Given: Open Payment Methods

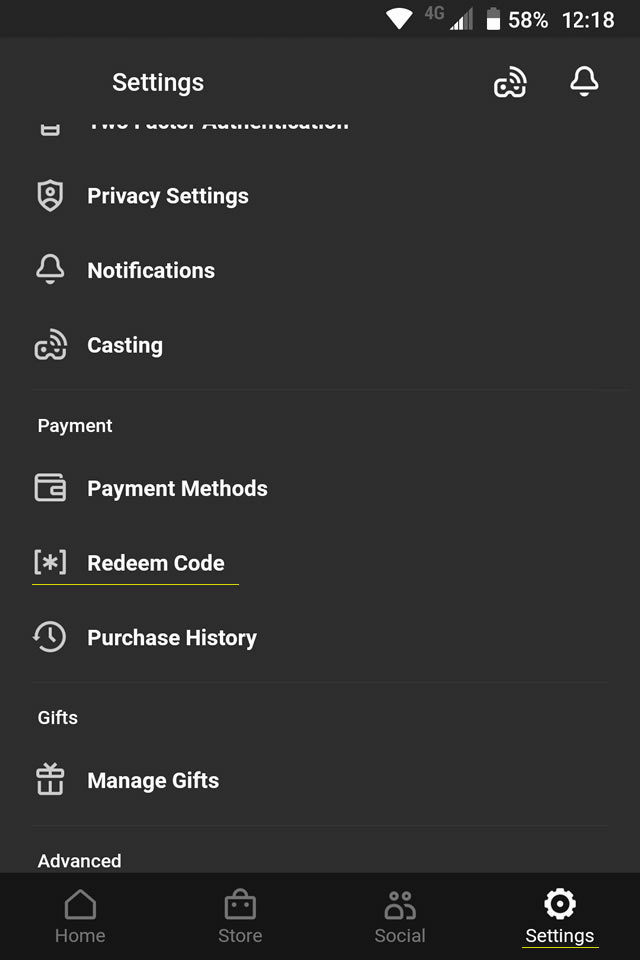Looking at the screenshot, I should click(320, 488).
